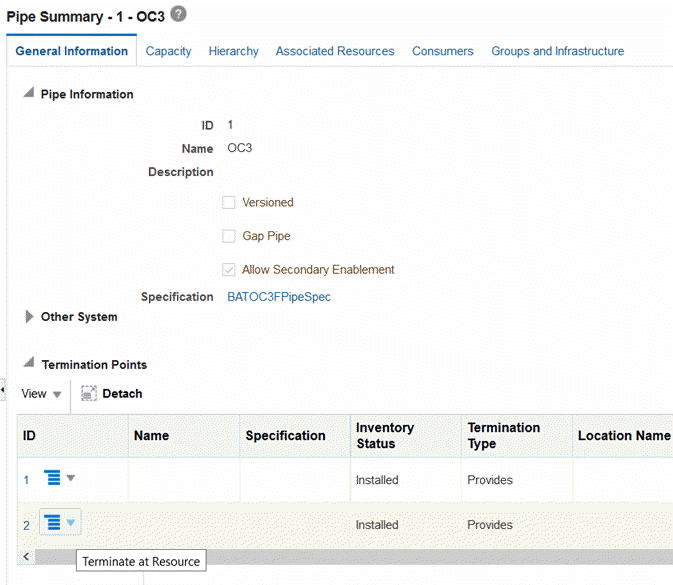This screenshot has width=673, height=585.
Task: Choose Terminate at Resource menu option
Action: pos(141,561)
